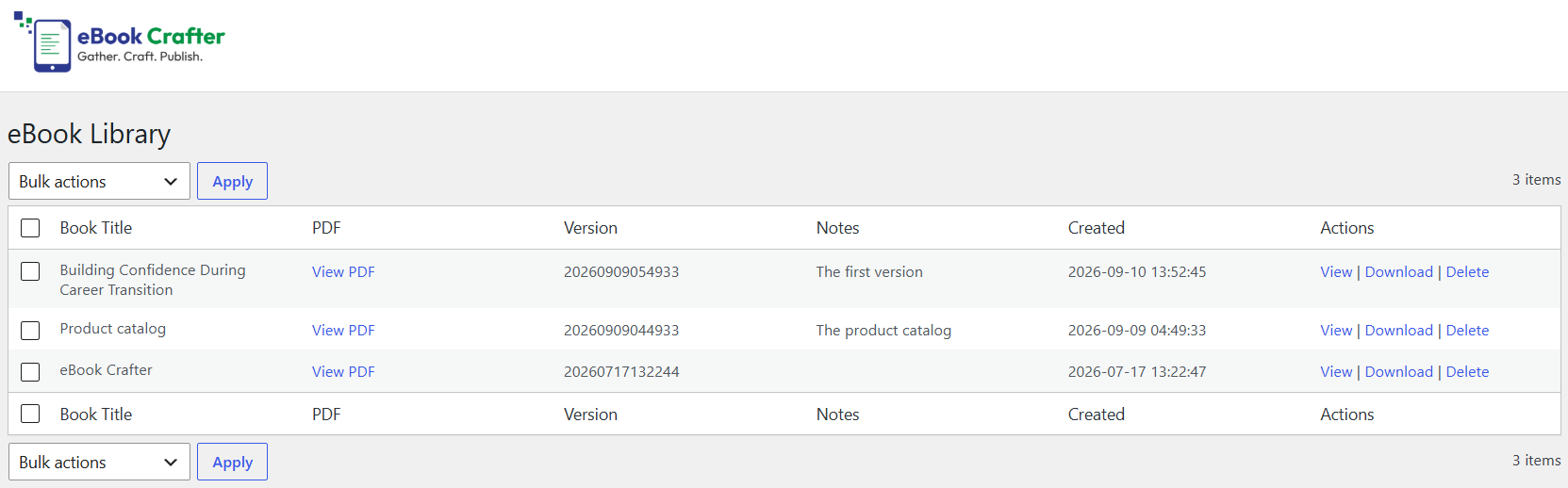View the eBook Crafter entry

[x=1336, y=371]
